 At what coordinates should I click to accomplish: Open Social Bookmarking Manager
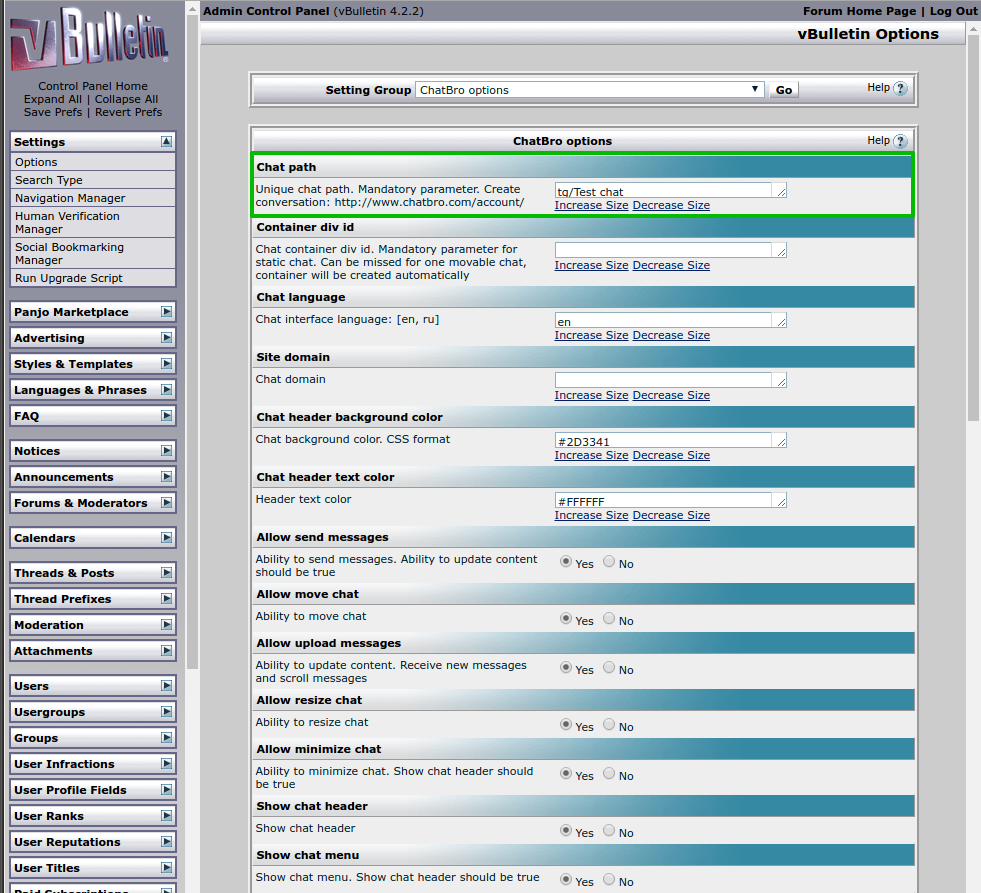click(93, 253)
